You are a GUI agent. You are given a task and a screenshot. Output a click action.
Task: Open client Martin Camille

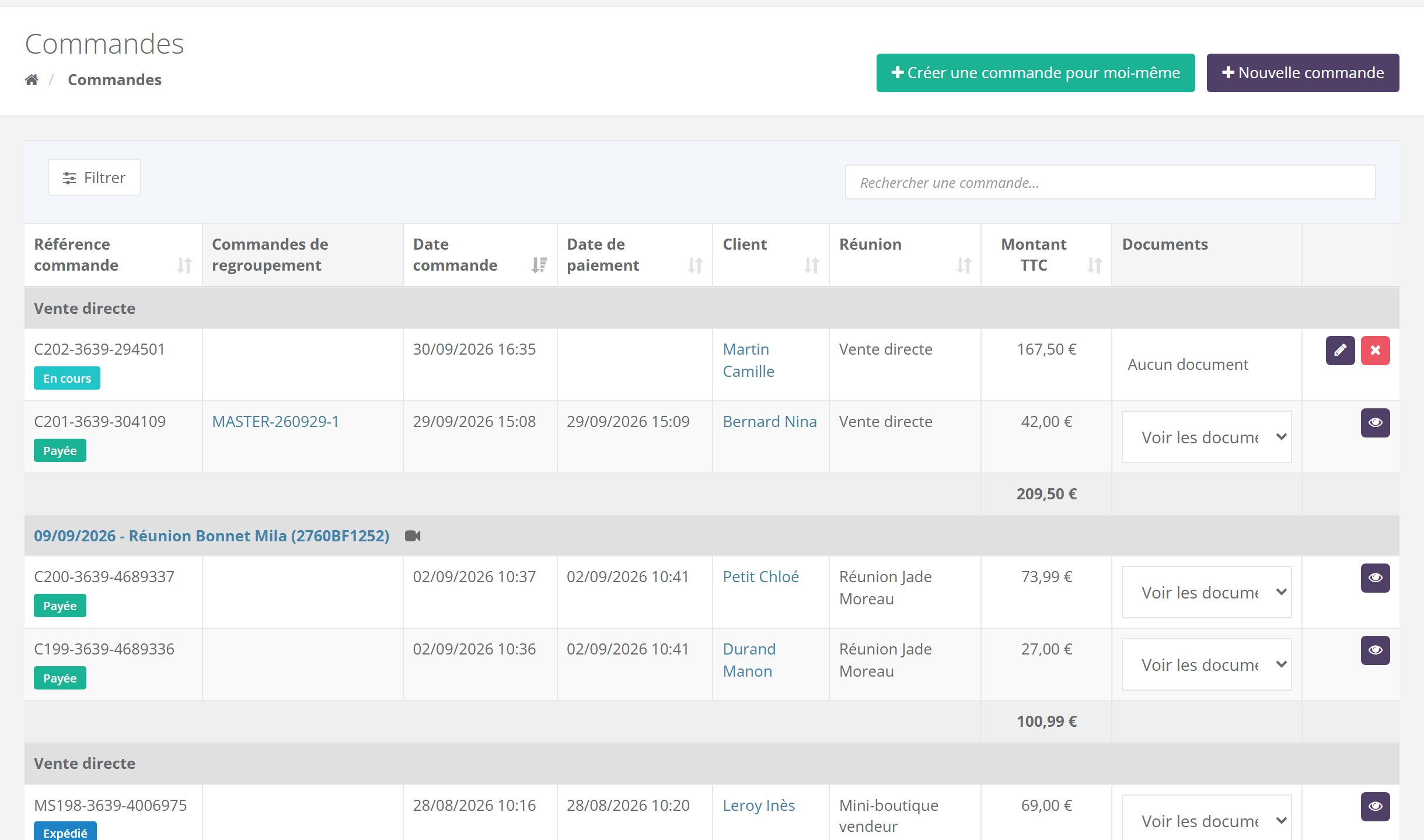pos(748,360)
